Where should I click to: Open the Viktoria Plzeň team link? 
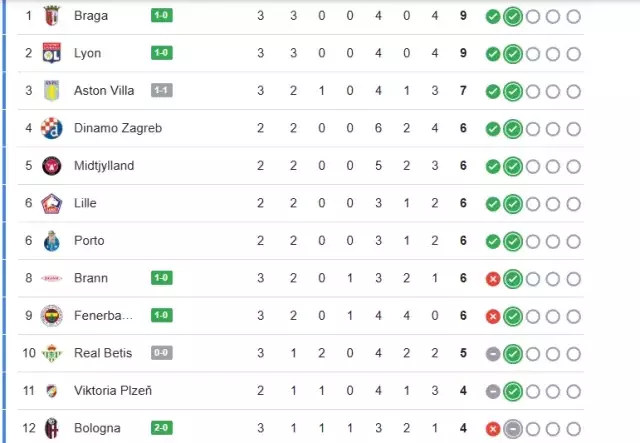coord(113,391)
